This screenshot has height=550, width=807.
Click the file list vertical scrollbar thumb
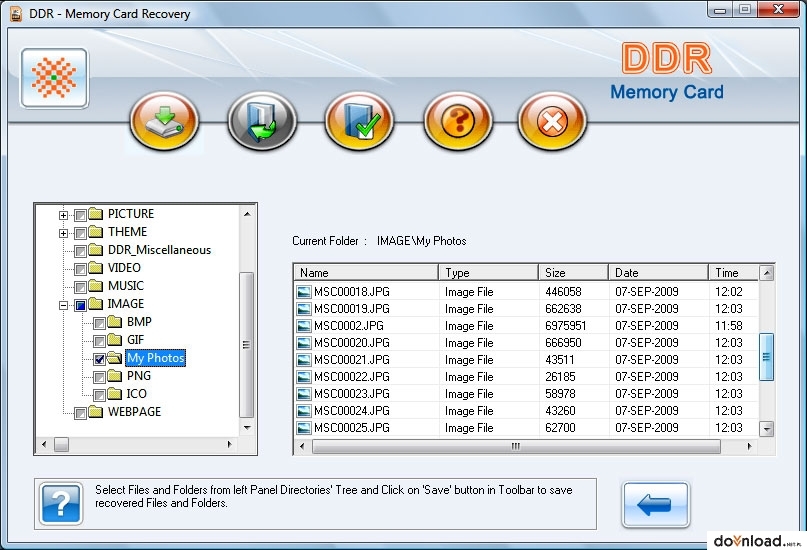pyautogui.click(x=766, y=357)
